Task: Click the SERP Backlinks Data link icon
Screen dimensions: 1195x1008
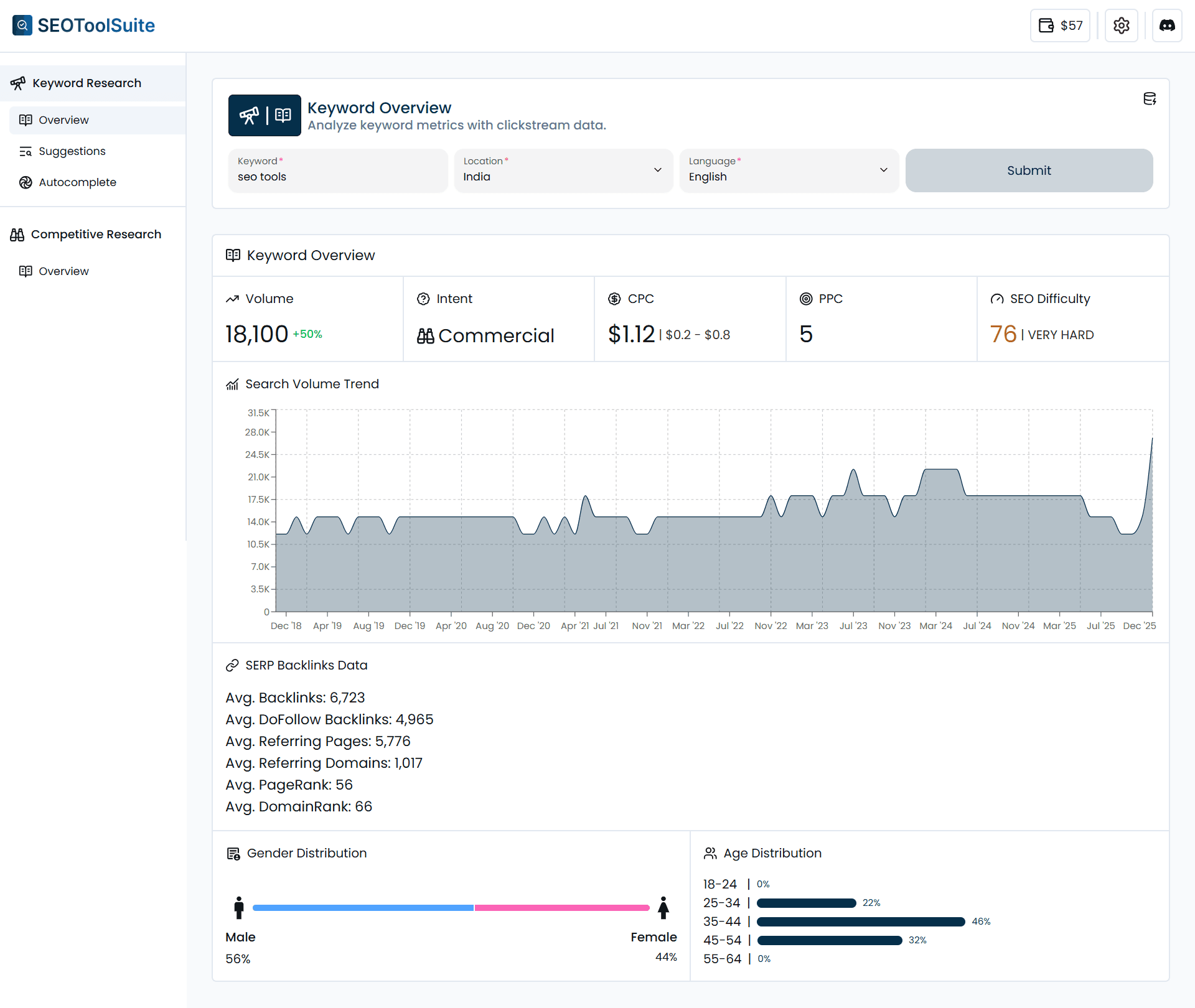Action: pos(232,665)
